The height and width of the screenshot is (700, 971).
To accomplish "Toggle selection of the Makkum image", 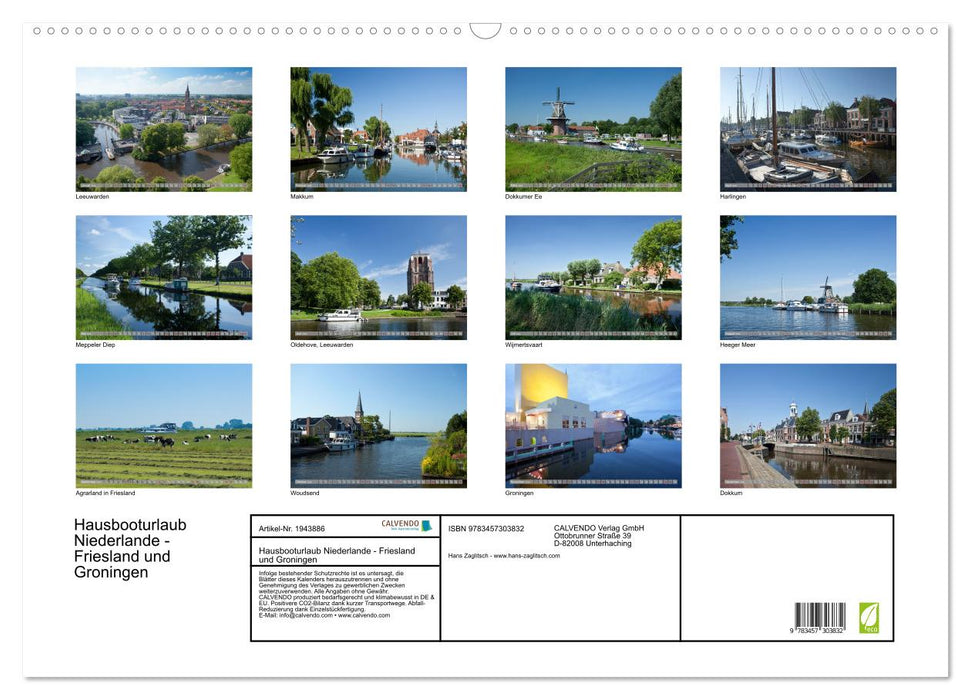I will 378,128.
